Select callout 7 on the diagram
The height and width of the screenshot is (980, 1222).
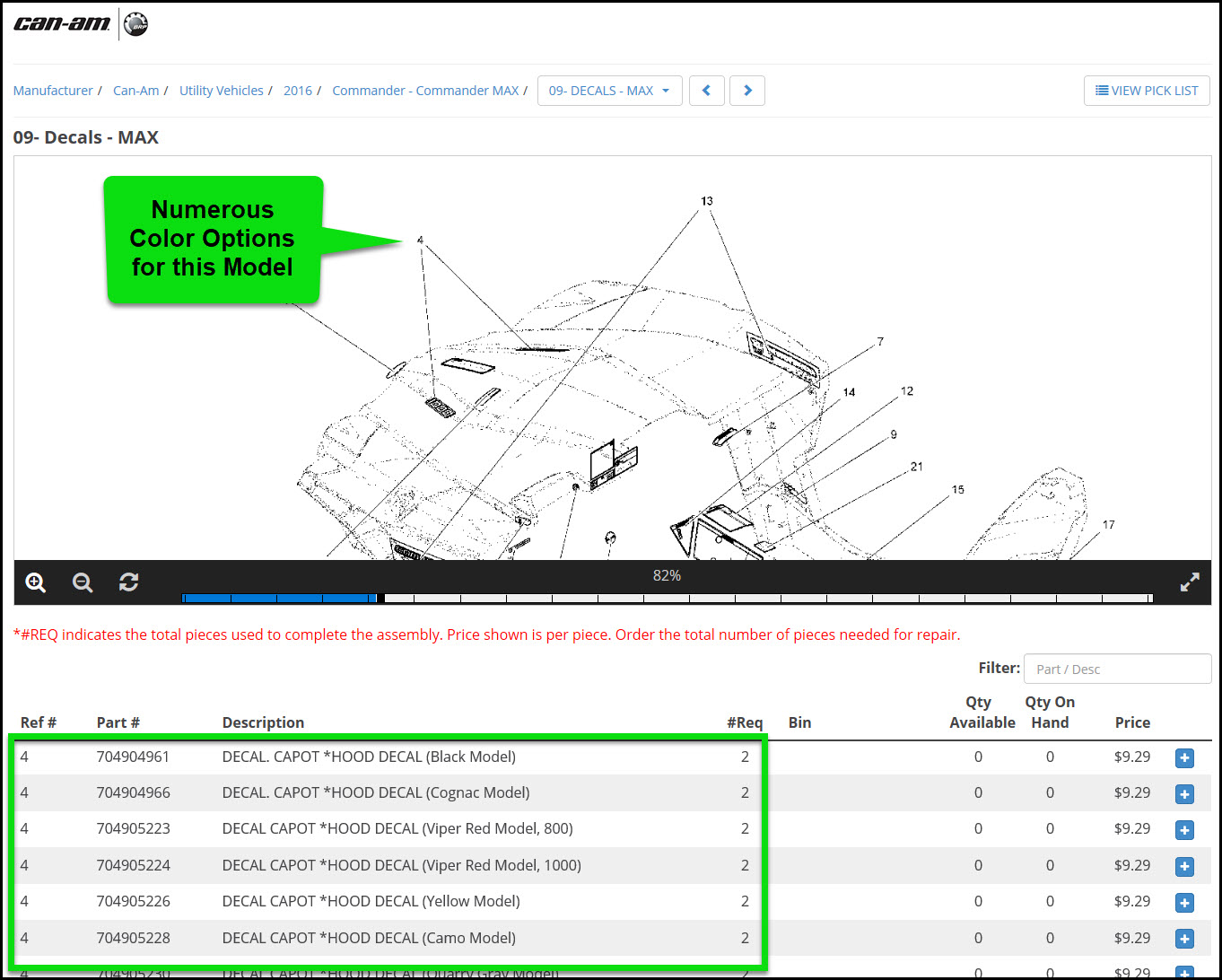click(x=880, y=341)
